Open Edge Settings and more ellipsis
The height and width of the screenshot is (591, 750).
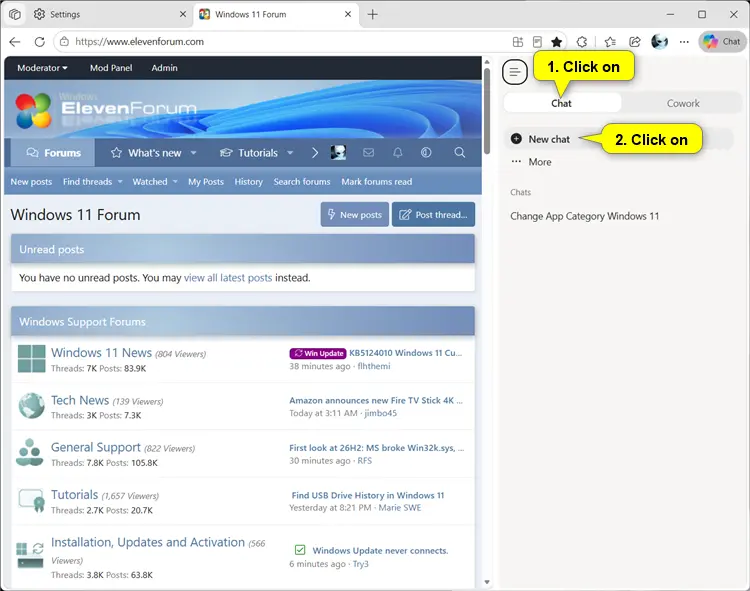pos(684,42)
